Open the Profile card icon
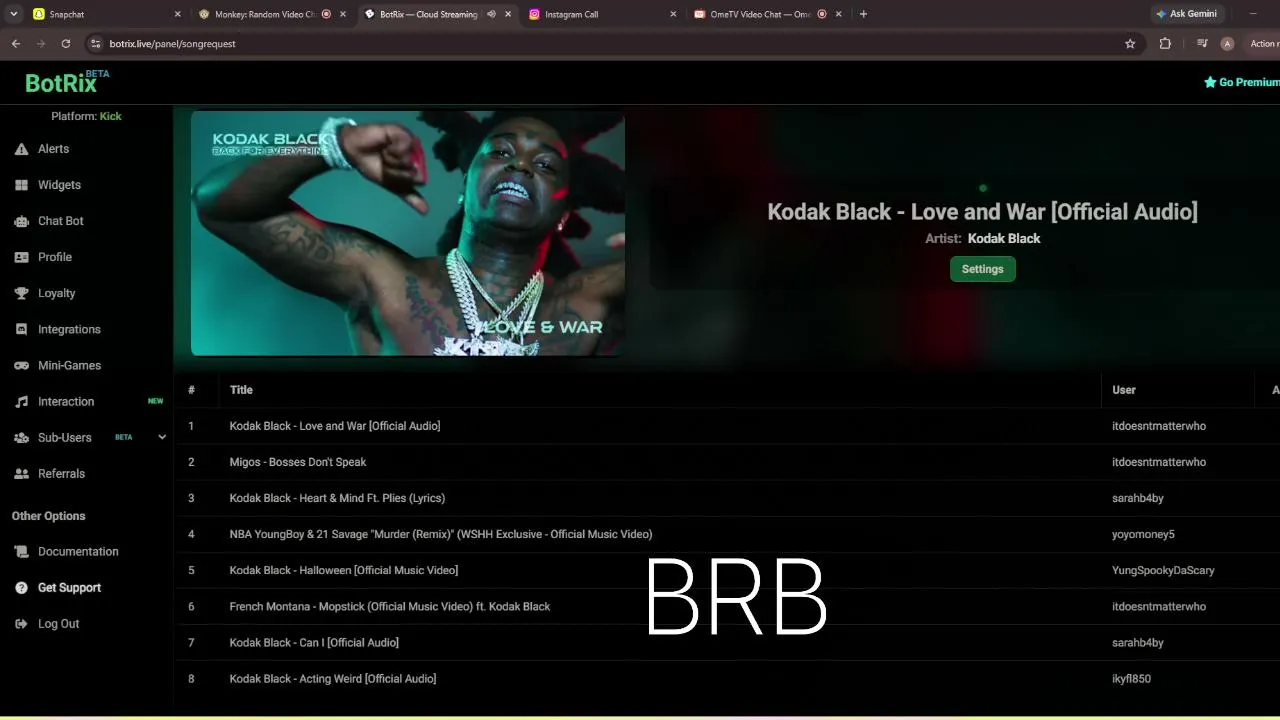 pos(21,257)
